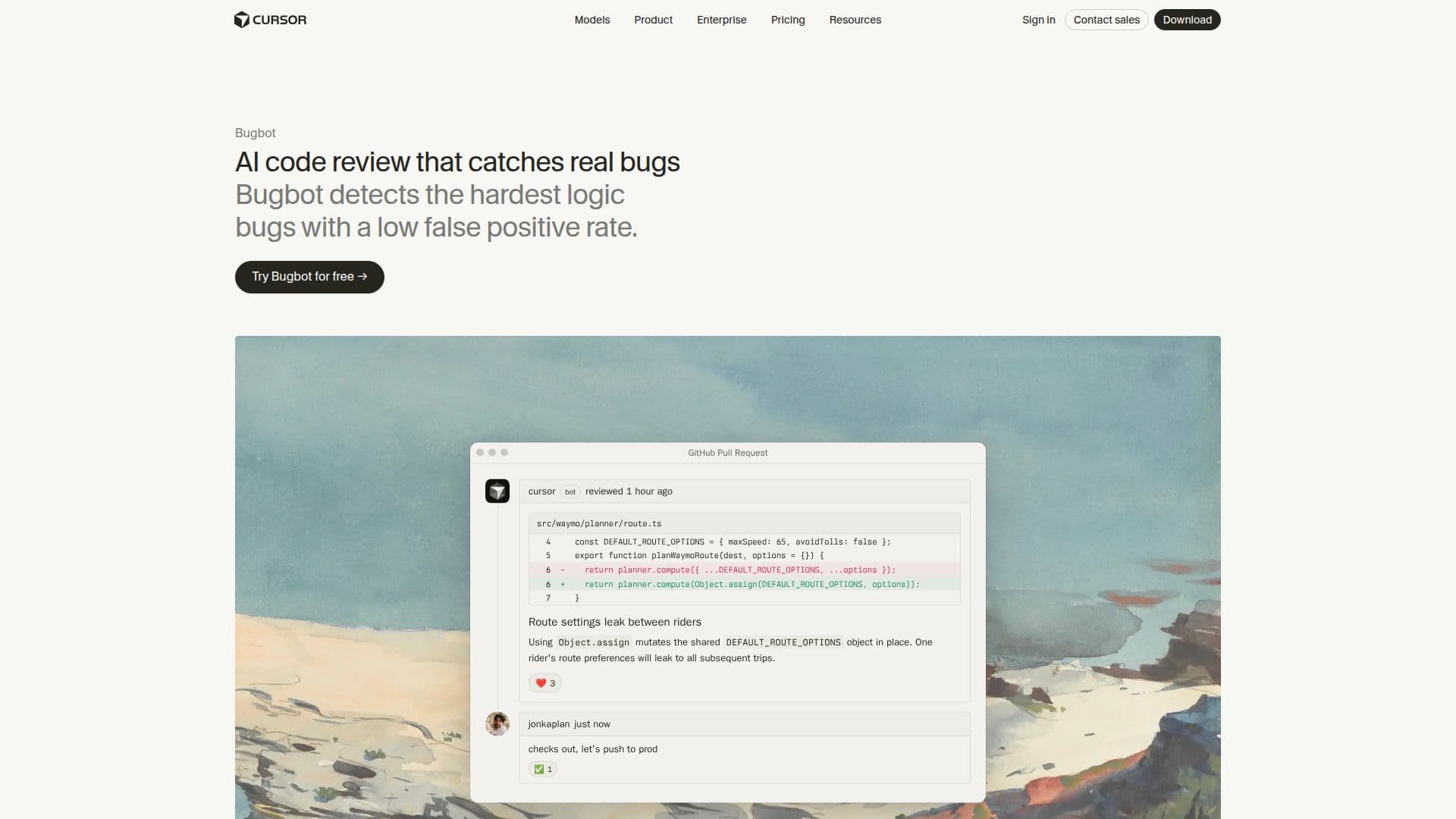Click Try Bugbot for free button
The width and height of the screenshot is (1456, 819).
309,277
